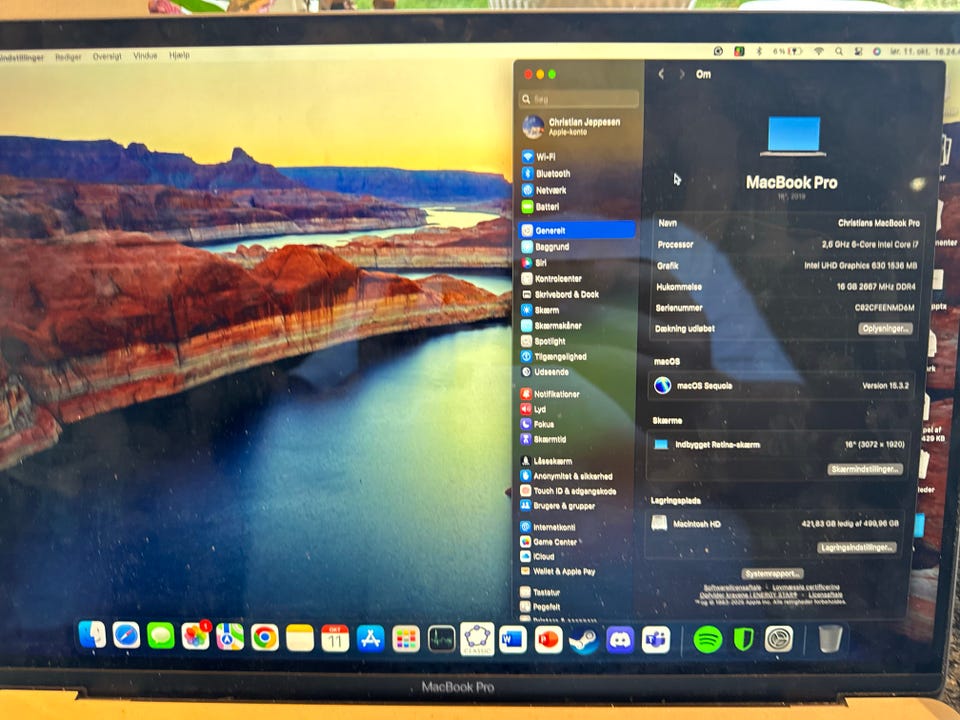This screenshot has width=960, height=720.
Task: Launch Microsoft Word from the Dock
Action: click(x=513, y=640)
